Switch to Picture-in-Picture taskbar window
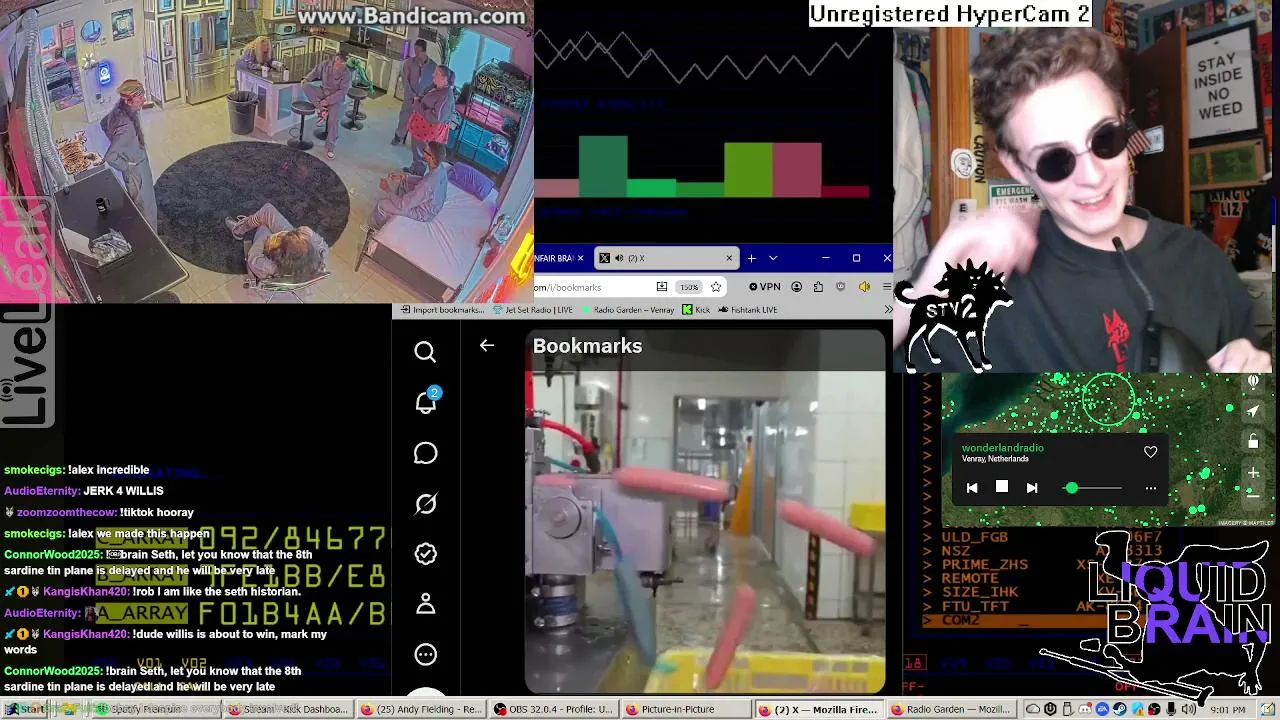The height and width of the screenshot is (720, 1280). click(686, 710)
